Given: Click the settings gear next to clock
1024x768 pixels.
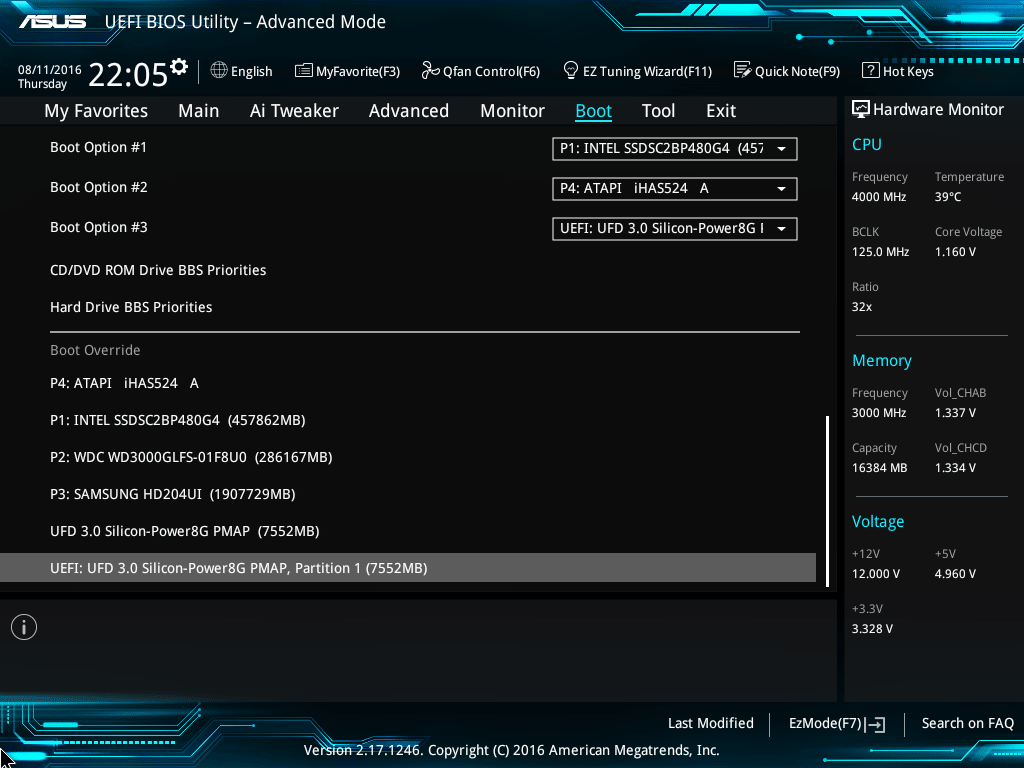Looking at the screenshot, I should pyautogui.click(x=179, y=67).
